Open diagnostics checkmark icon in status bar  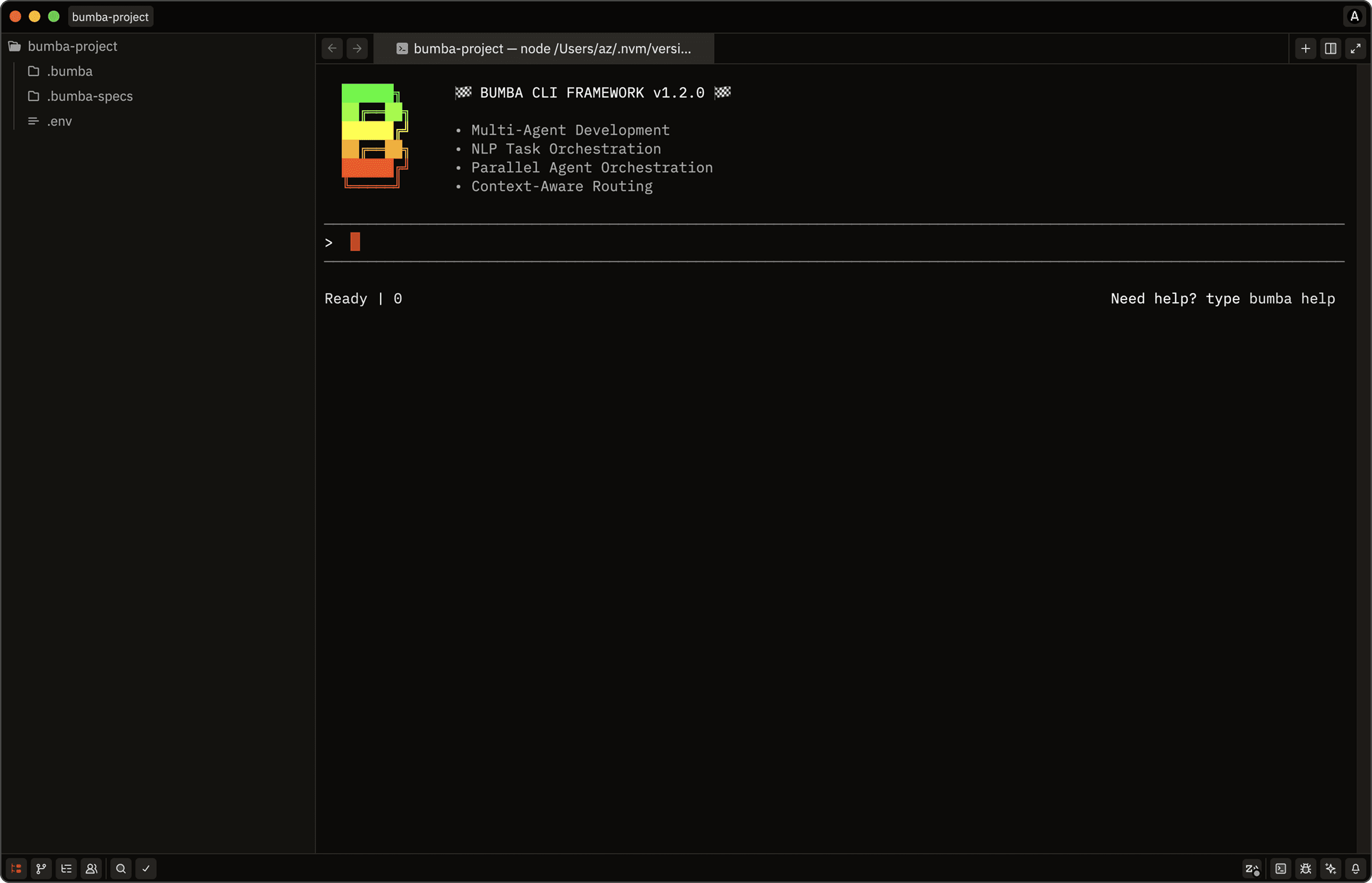coord(145,868)
